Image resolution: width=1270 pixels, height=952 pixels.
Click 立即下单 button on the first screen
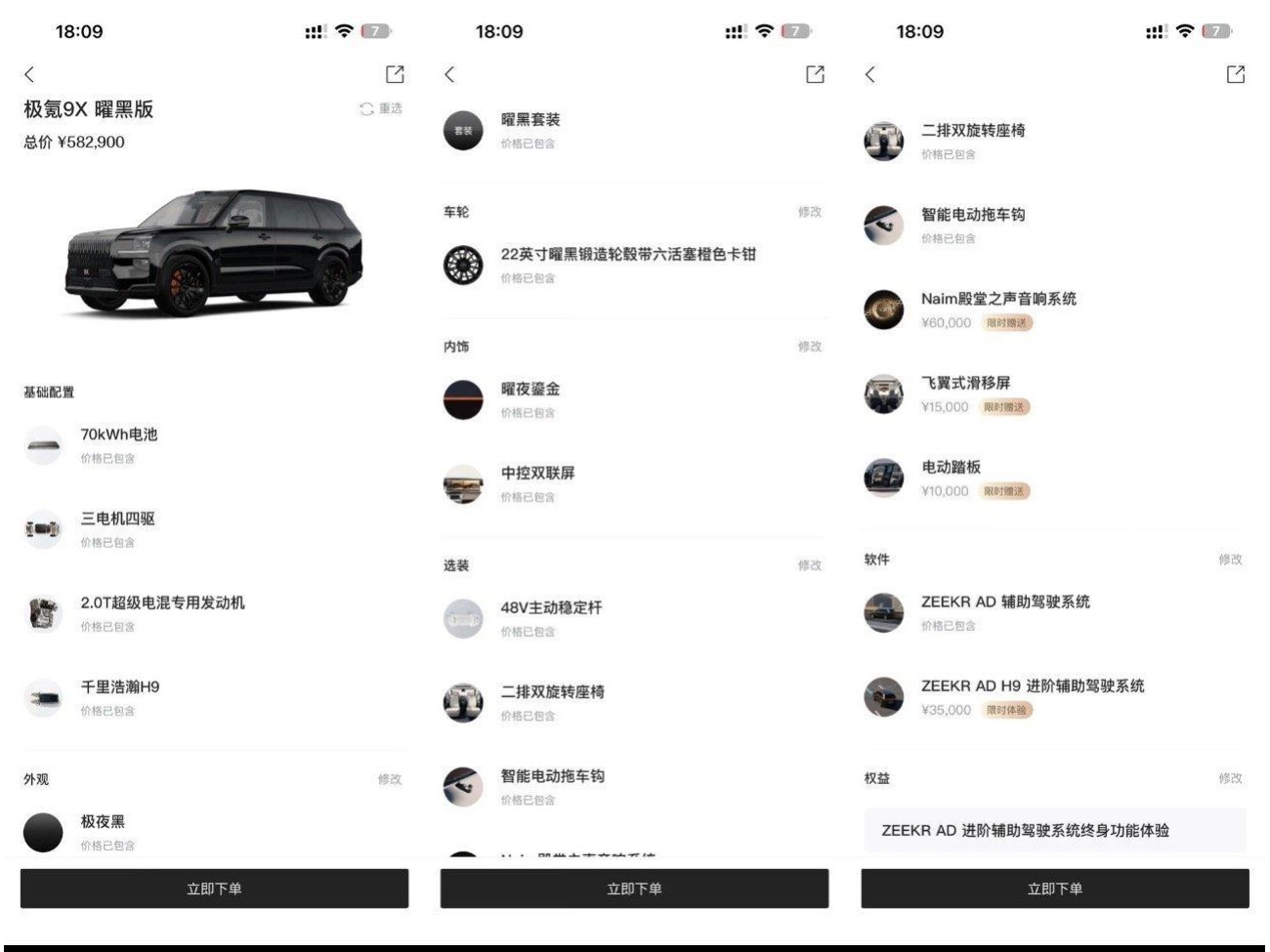[x=214, y=889]
